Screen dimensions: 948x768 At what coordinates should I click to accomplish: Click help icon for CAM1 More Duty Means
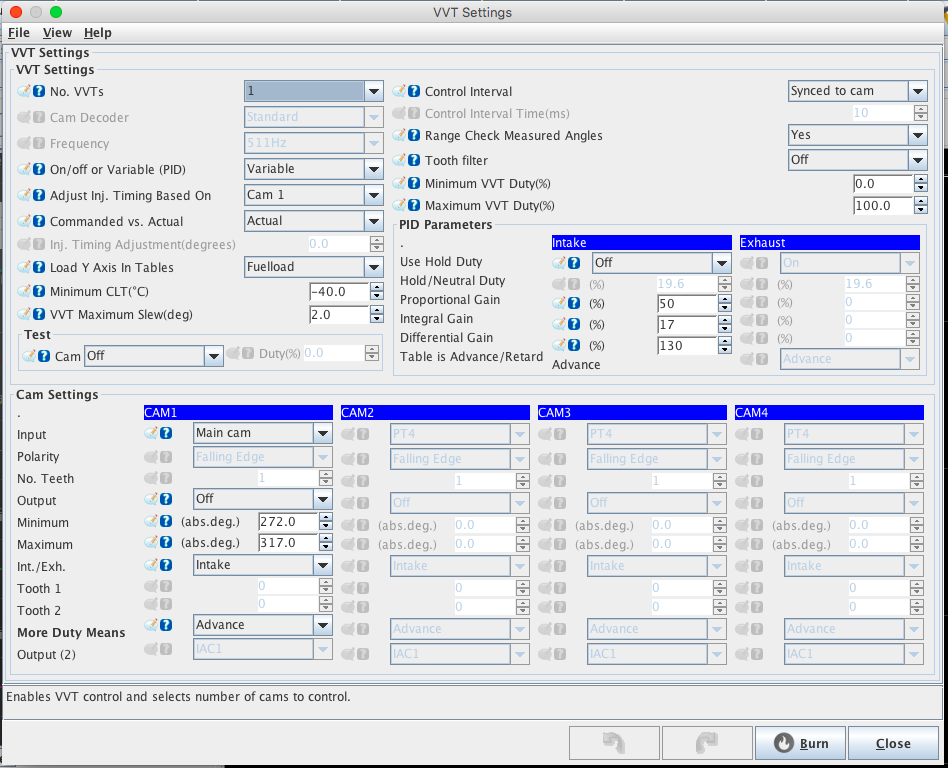point(166,625)
